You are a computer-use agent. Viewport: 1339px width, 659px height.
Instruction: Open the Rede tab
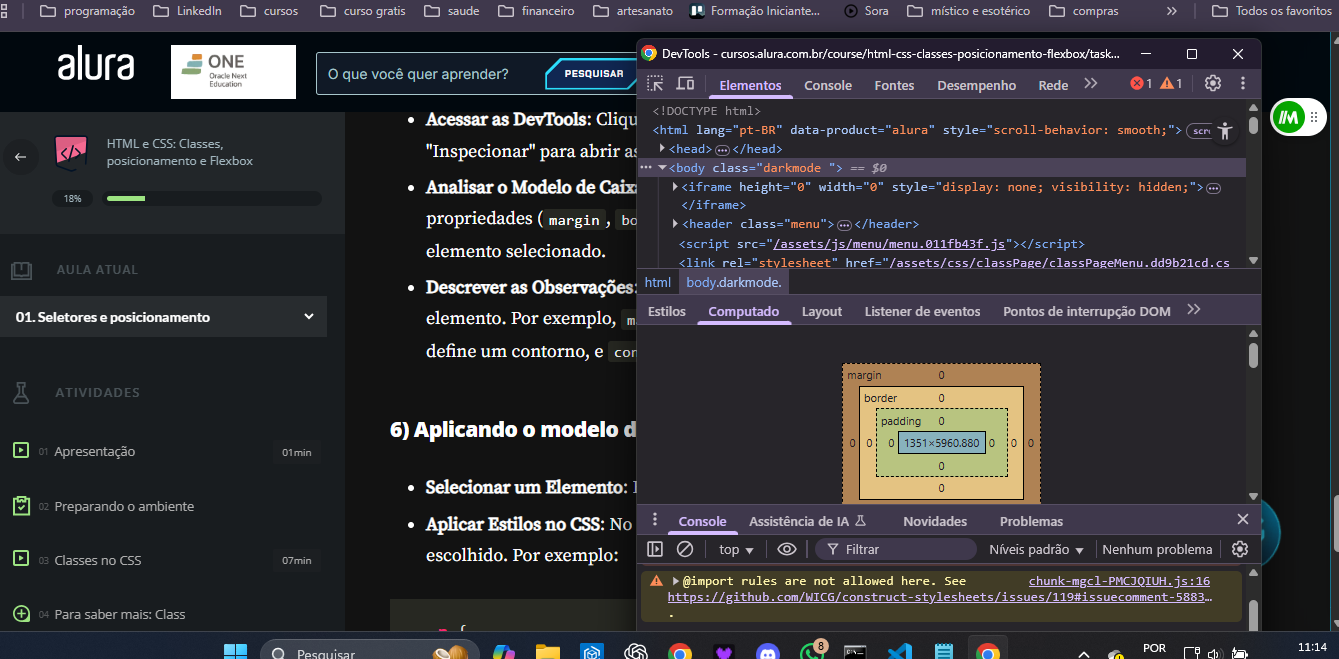(1053, 85)
